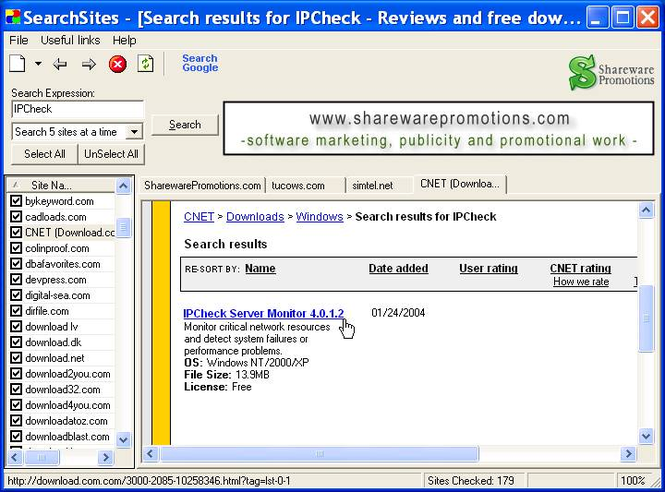
Task: Refresh the page with the green arrows icon
Action: [145, 64]
